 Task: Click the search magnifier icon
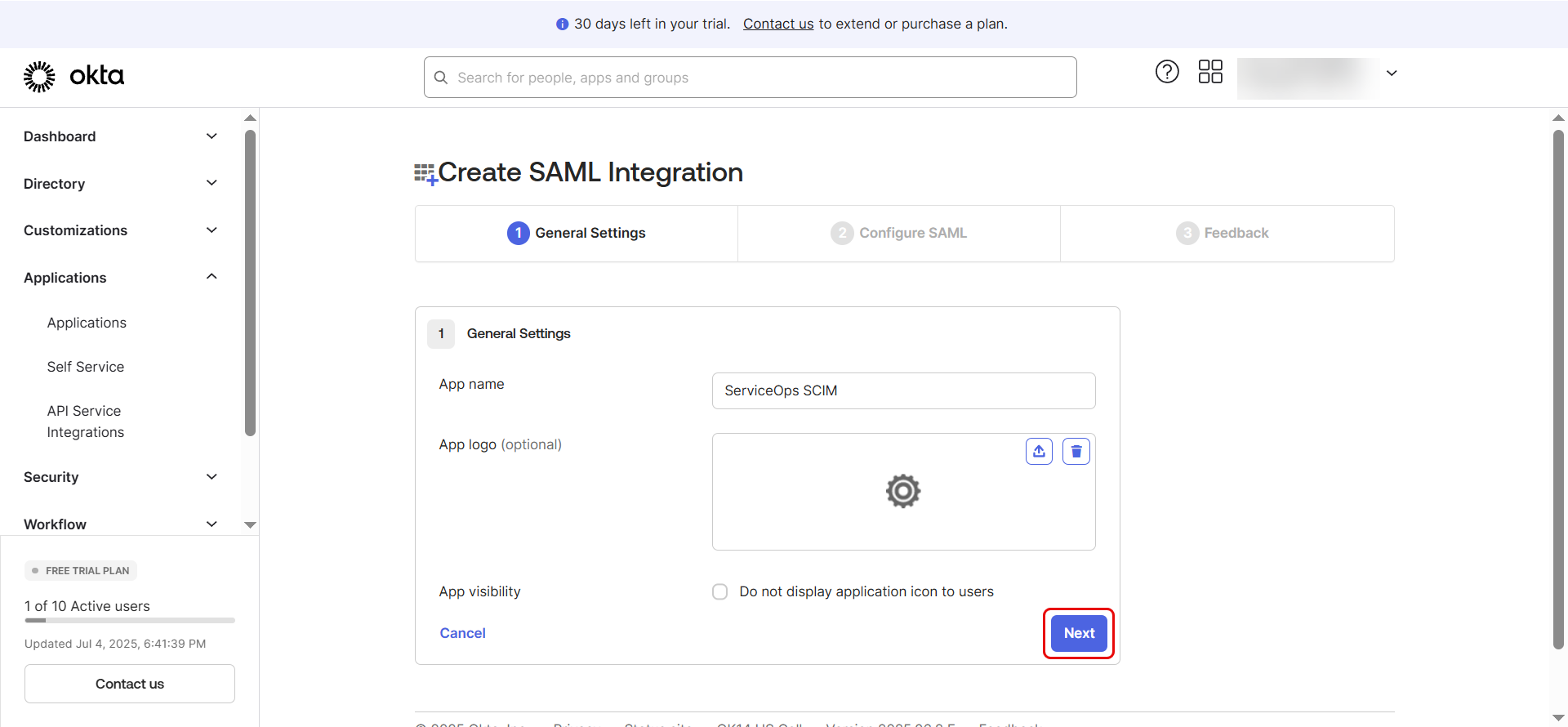[441, 78]
